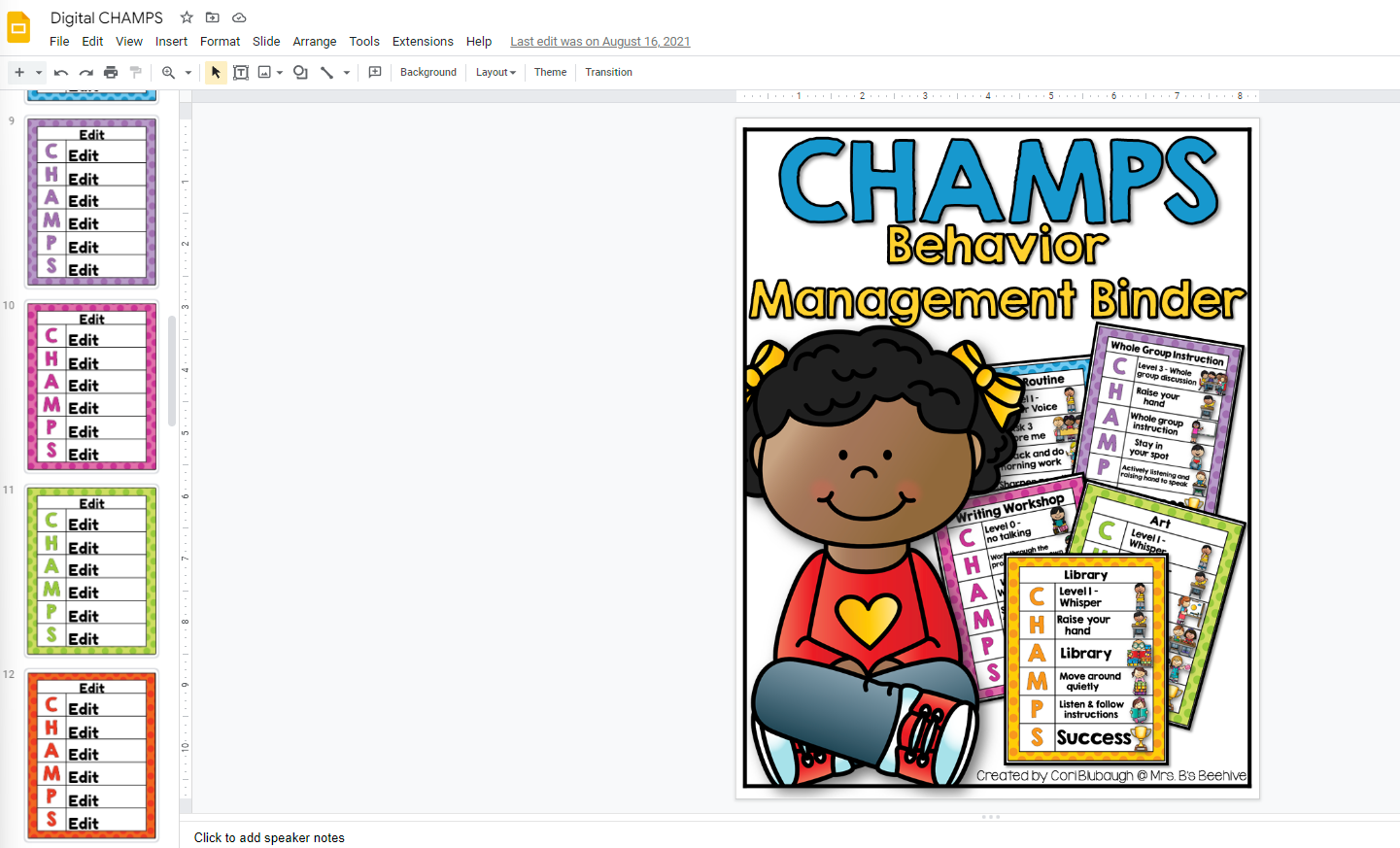Image resolution: width=1400 pixels, height=848 pixels.
Task: Click the Background button
Action: click(x=428, y=72)
